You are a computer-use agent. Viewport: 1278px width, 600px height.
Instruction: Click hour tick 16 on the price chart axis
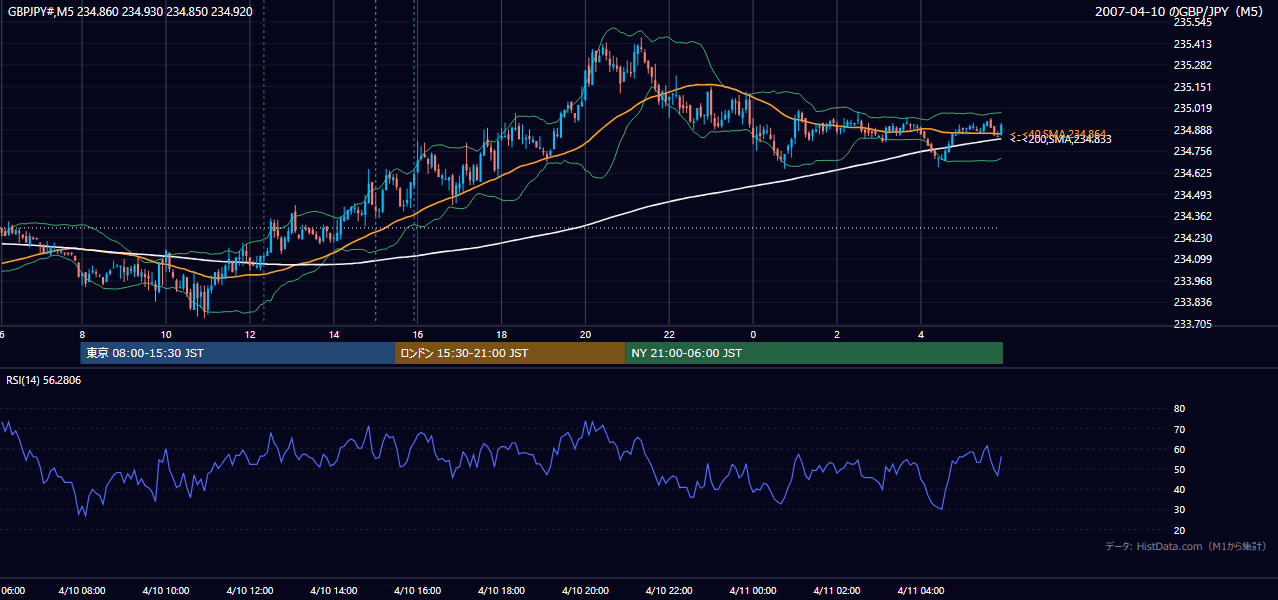tap(418, 334)
